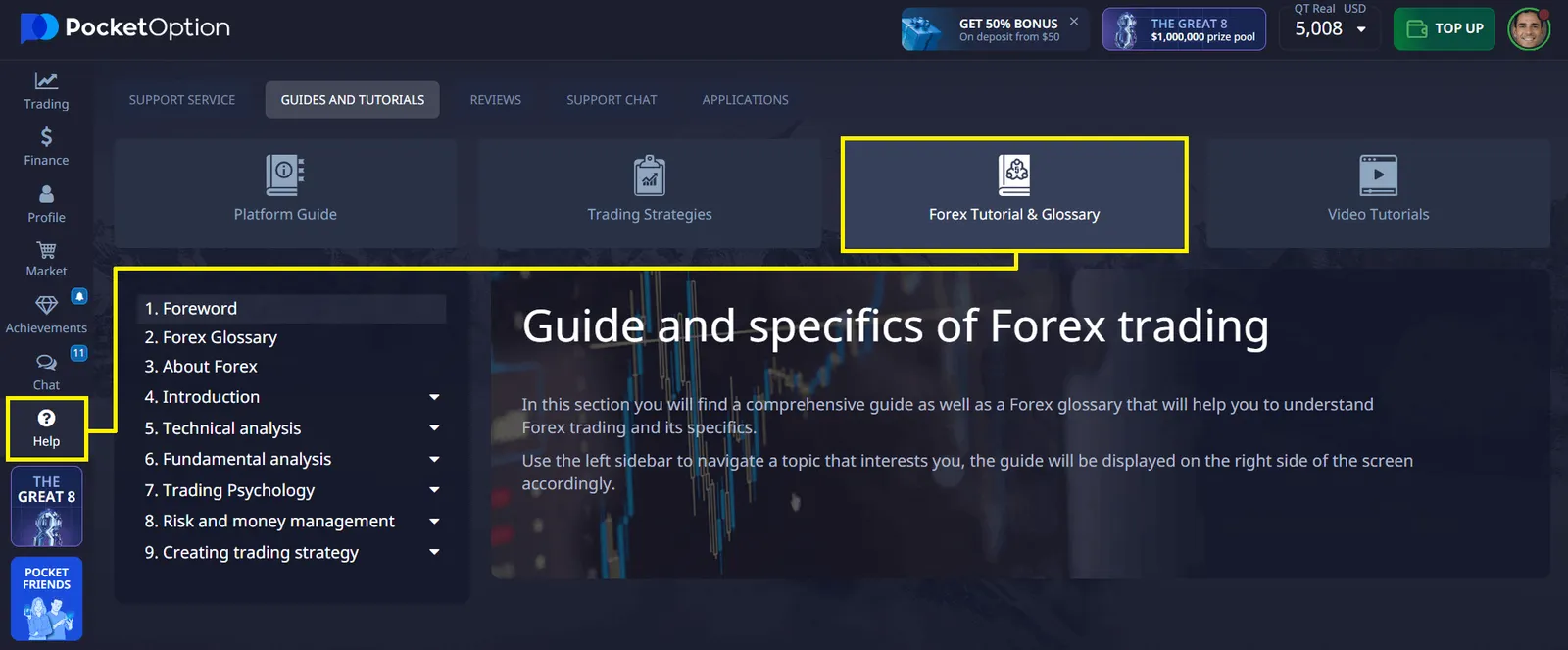Open The Great 8 prize pool banner

(x=1184, y=29)
